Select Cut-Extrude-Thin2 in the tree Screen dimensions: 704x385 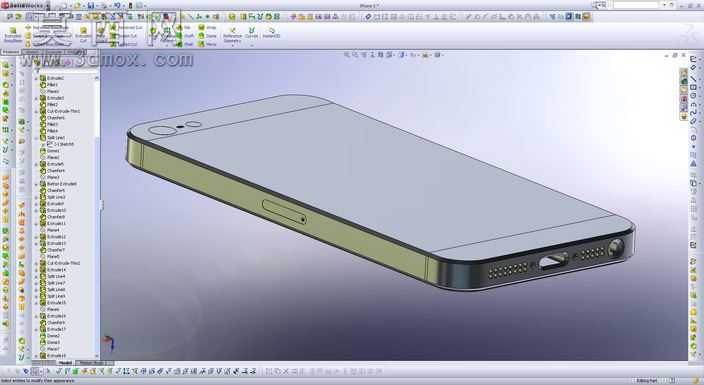coord(60,263)
